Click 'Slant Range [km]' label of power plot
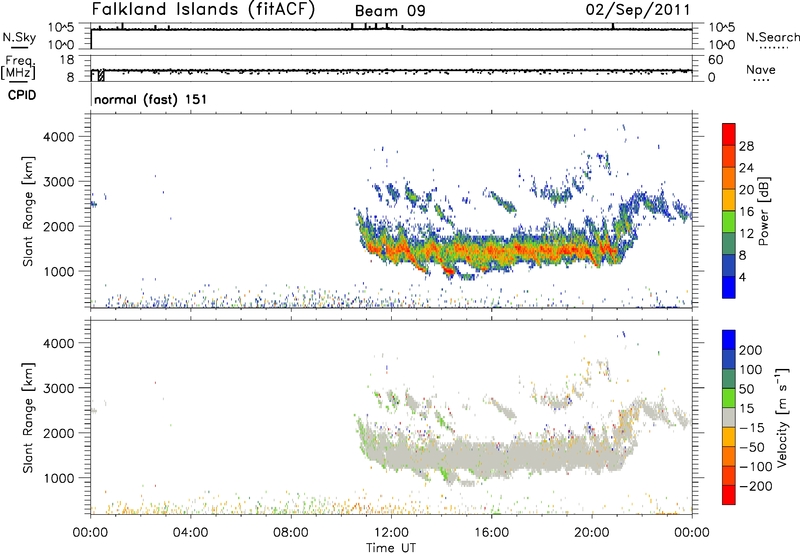This screenshot has width=800, height=554. pos(28,211)
